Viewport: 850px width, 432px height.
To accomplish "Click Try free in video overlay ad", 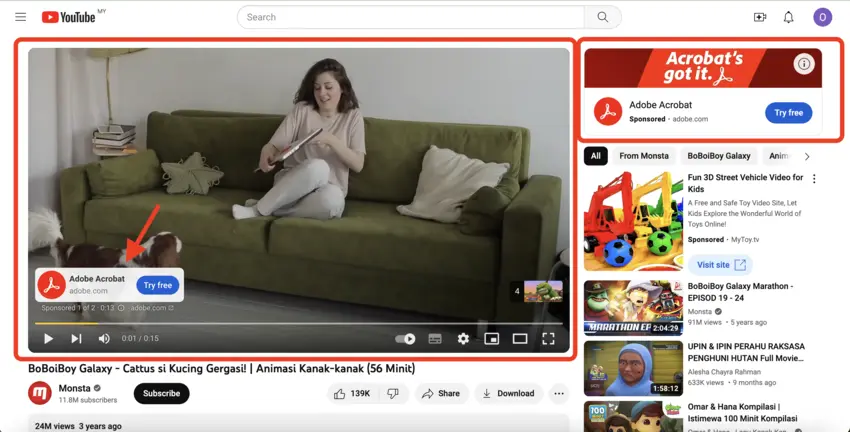I will 158,285.
